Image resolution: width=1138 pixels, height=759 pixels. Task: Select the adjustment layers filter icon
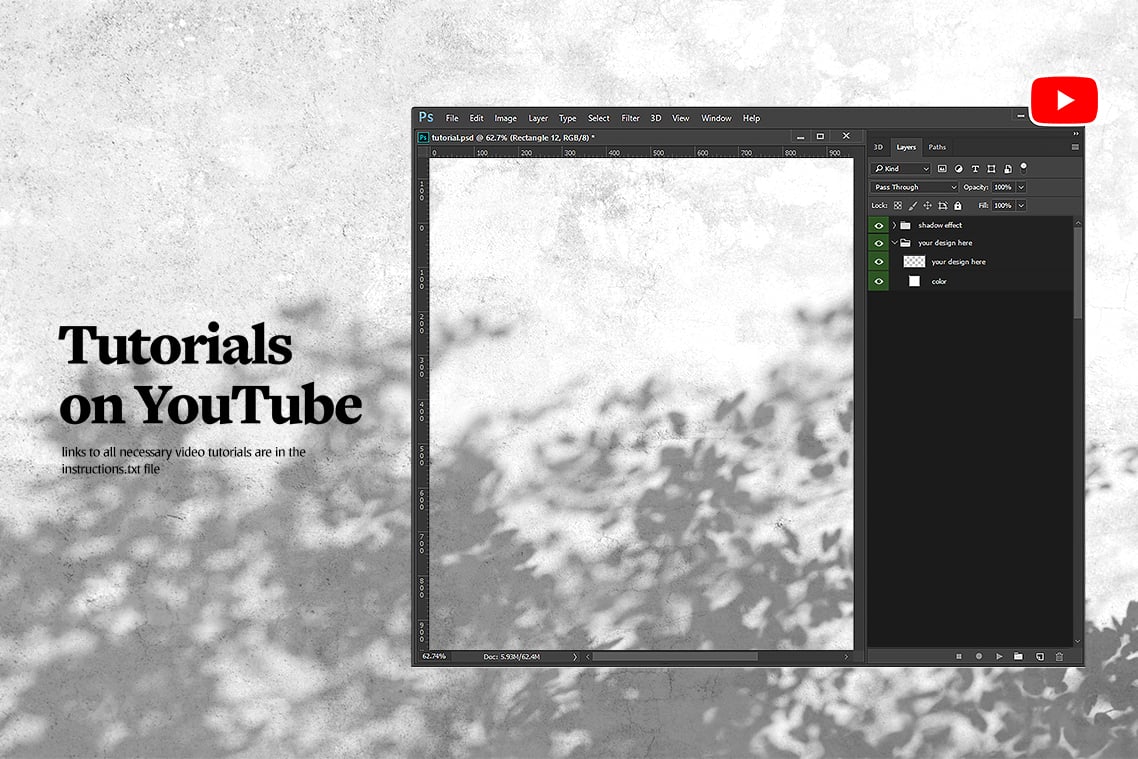tap(959, 169)
